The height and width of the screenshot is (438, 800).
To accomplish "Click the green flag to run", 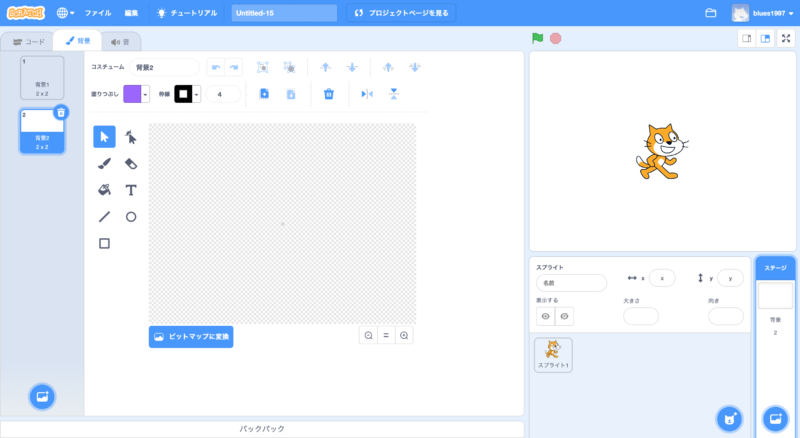I will [538, 38].
